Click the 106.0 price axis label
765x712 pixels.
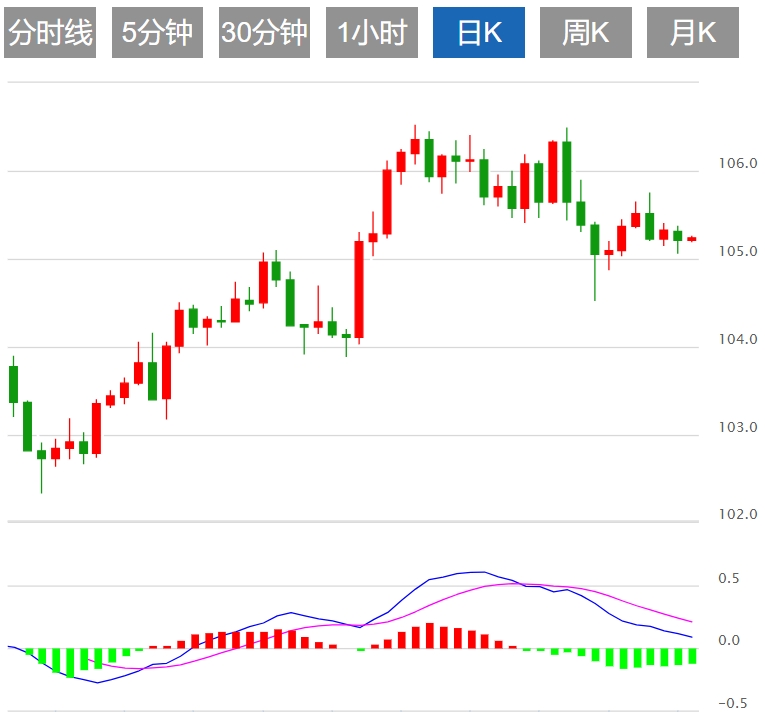(x=738, y=163)
